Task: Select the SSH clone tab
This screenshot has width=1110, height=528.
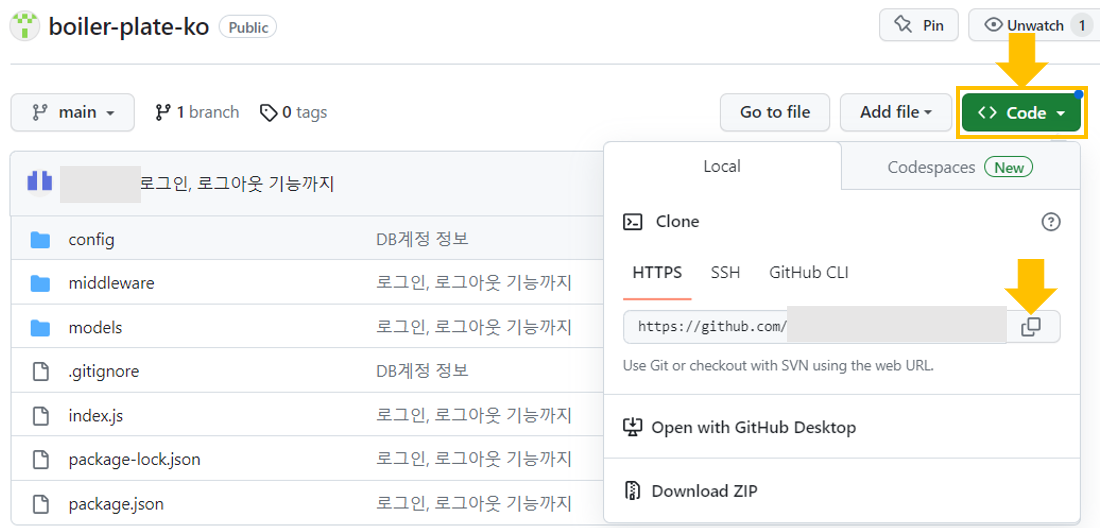Action: [726, 272]
